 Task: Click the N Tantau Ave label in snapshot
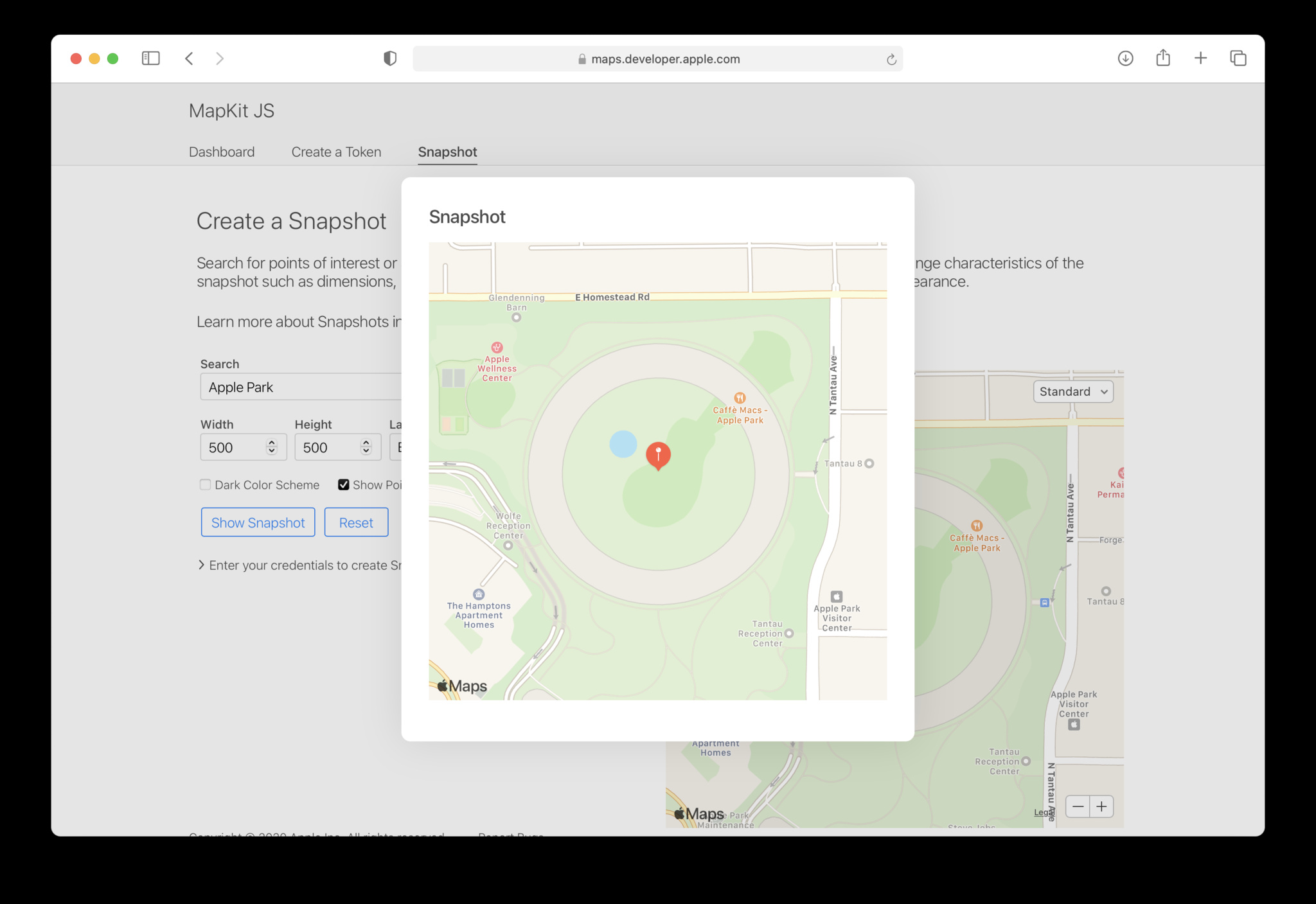(x=833, y=385)
